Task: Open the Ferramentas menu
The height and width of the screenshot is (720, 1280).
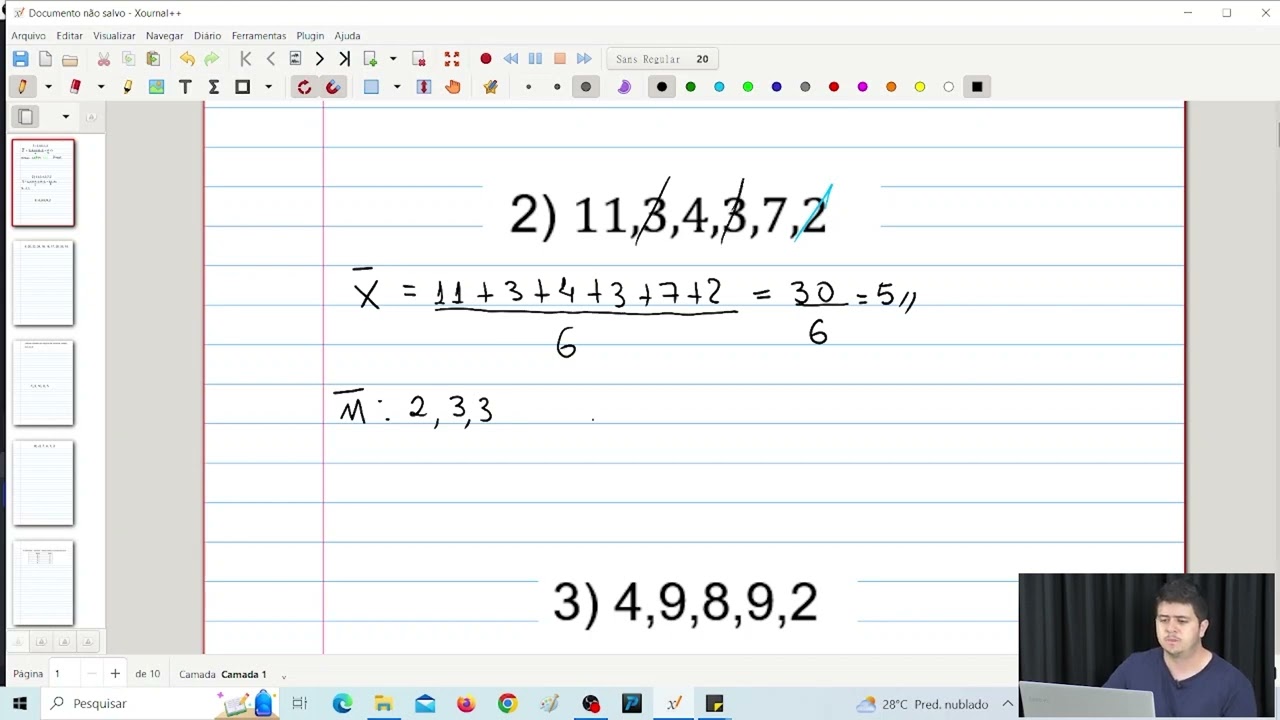Action: (258, 36)
